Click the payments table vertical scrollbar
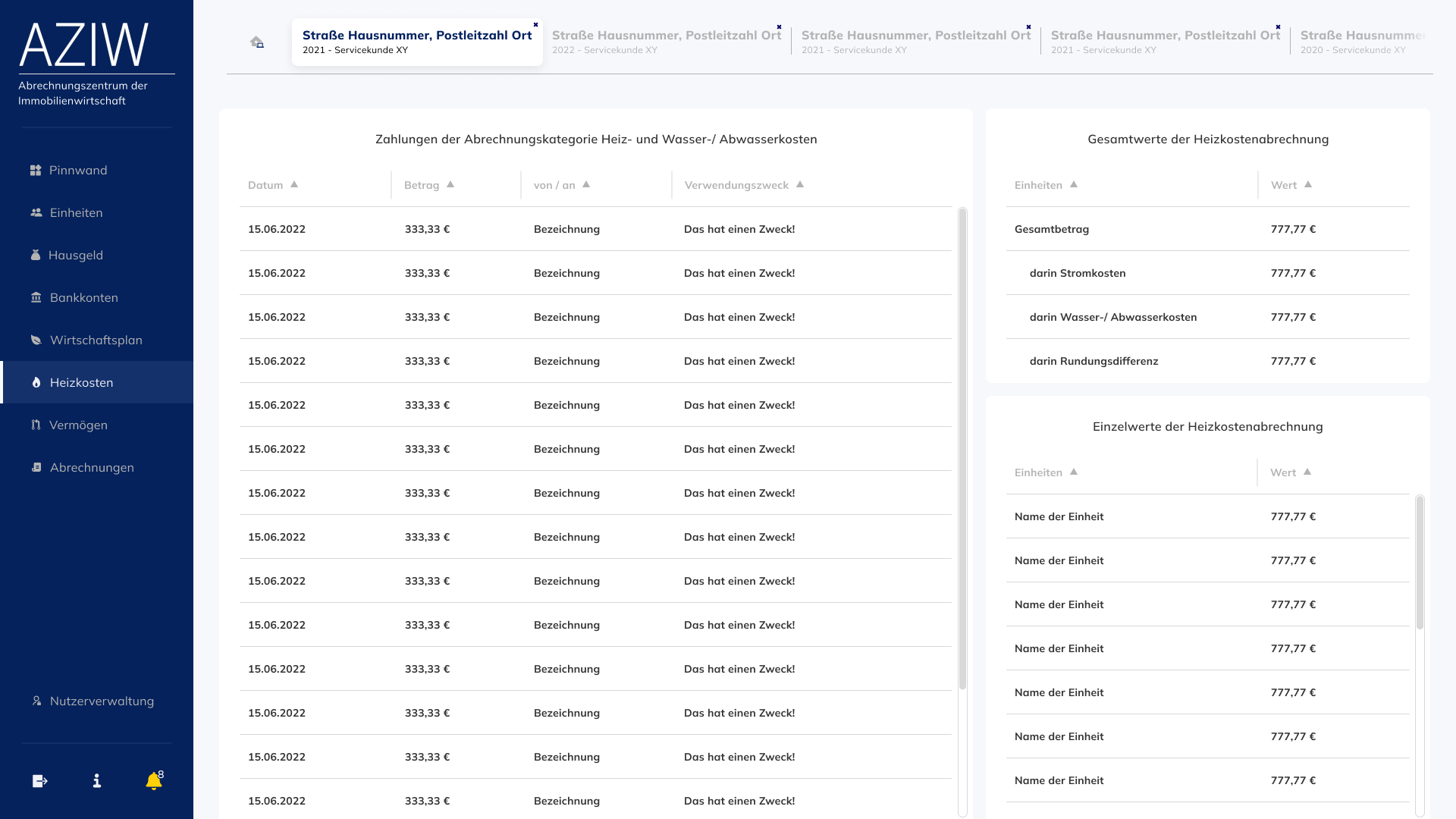Image resolution: width=1456 pixels, height=819 pixels. [x=962, y=447]
